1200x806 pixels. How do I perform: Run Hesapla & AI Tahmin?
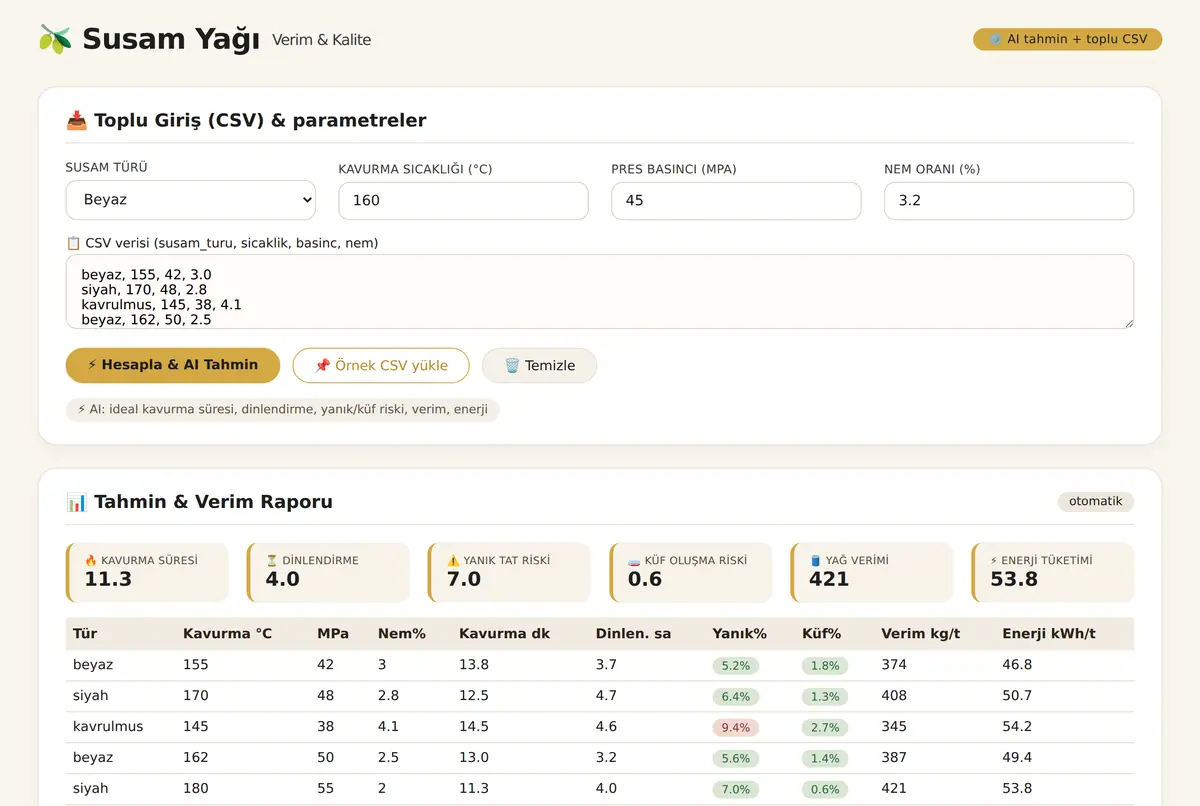point(173,365)
